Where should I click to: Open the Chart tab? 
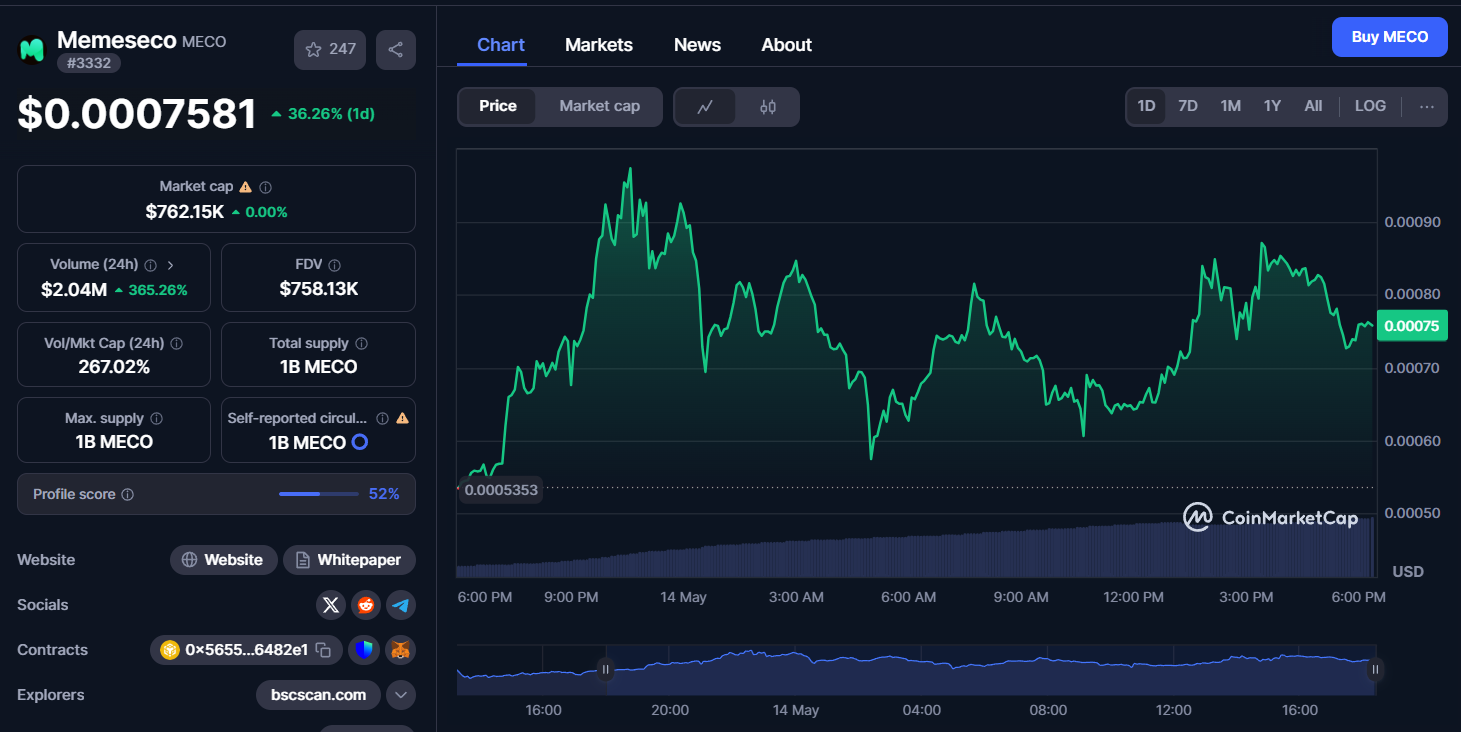tap(501, 45)
